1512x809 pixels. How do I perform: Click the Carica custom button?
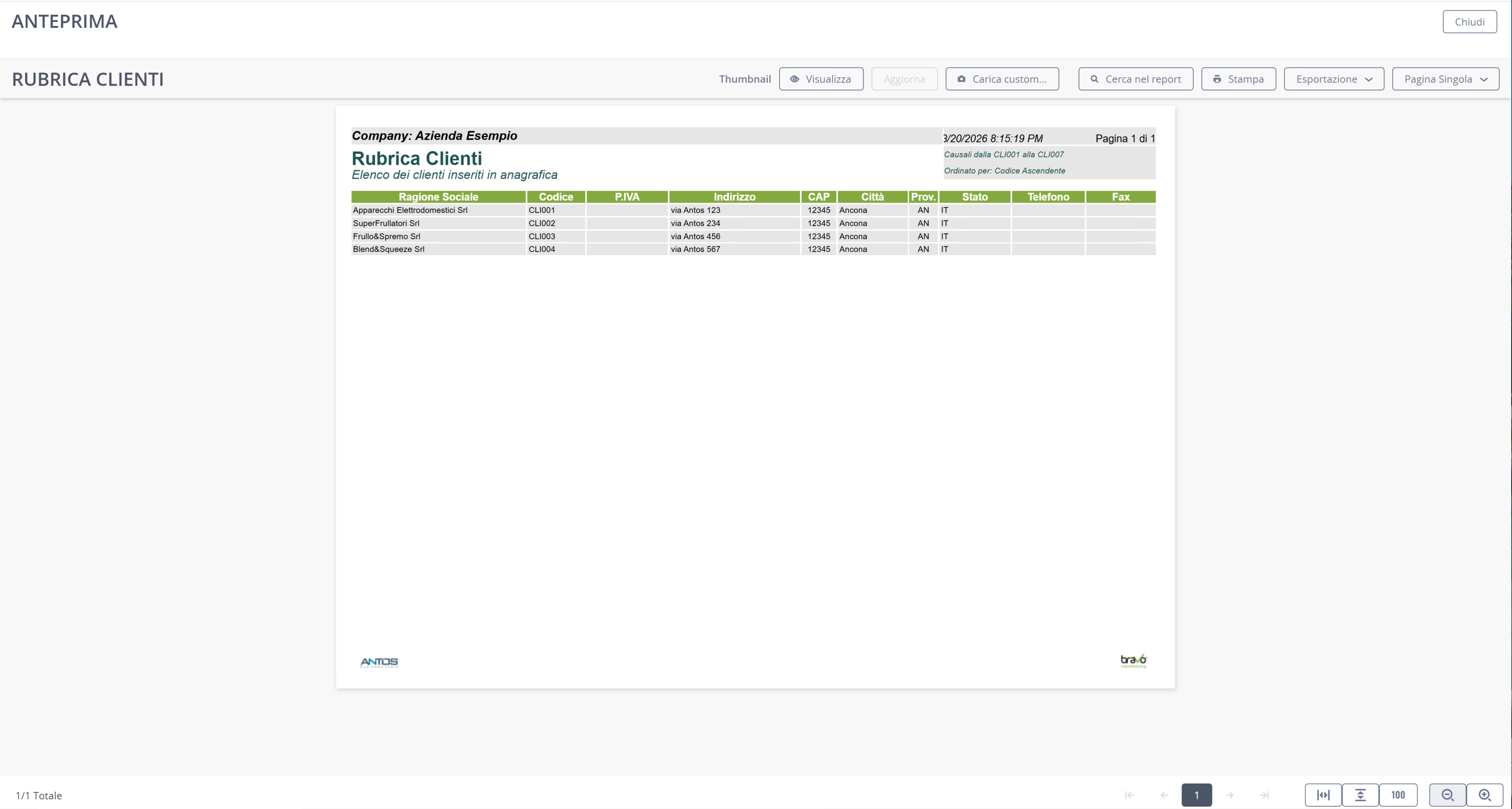(x=1002, y=79)
